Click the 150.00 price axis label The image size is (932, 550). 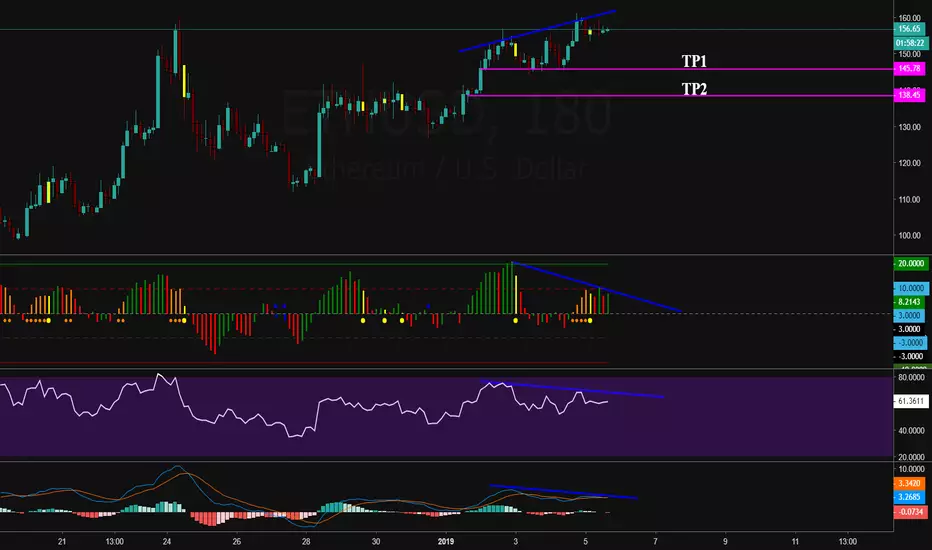[x=909, y=54]
